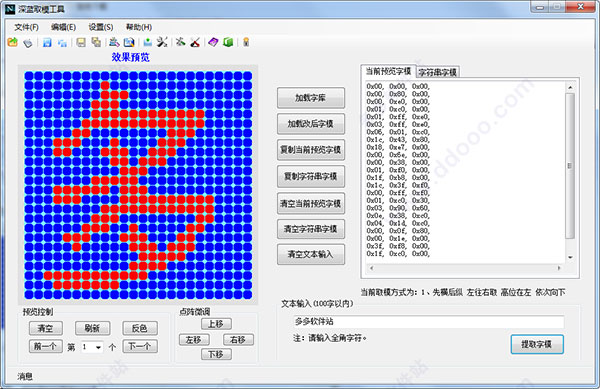
Task: Click the green book toolbar icon
Action: pyautogui.click(x=228, y=42)
